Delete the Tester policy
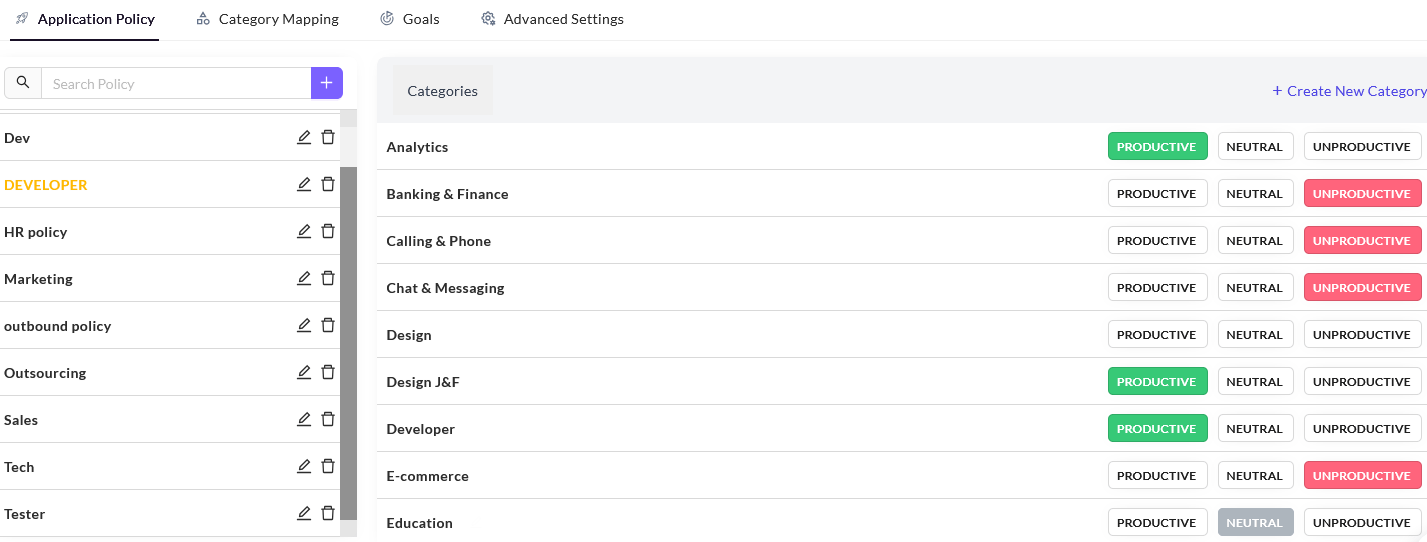Viewport: 1427px width, 542px height. (328, 513)
